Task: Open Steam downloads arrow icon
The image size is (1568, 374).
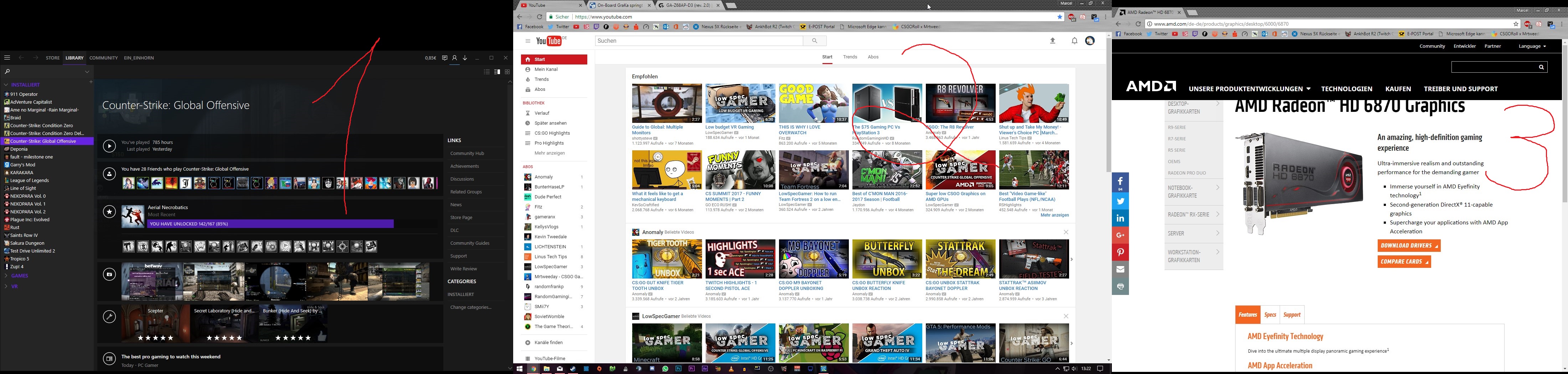Action: pos(465,58)
